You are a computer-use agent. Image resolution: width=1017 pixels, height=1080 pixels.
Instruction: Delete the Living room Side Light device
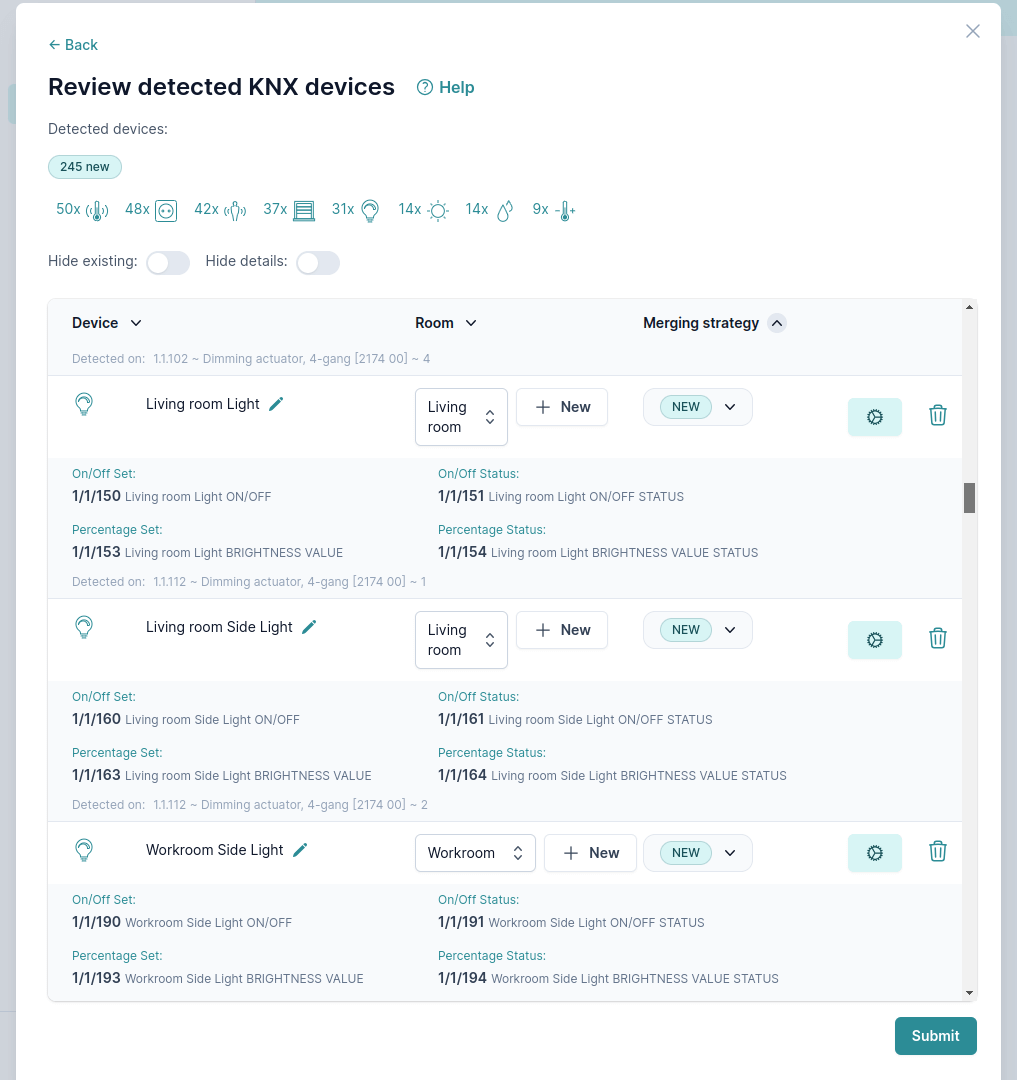pyautogui.click(x=937, y=638)
